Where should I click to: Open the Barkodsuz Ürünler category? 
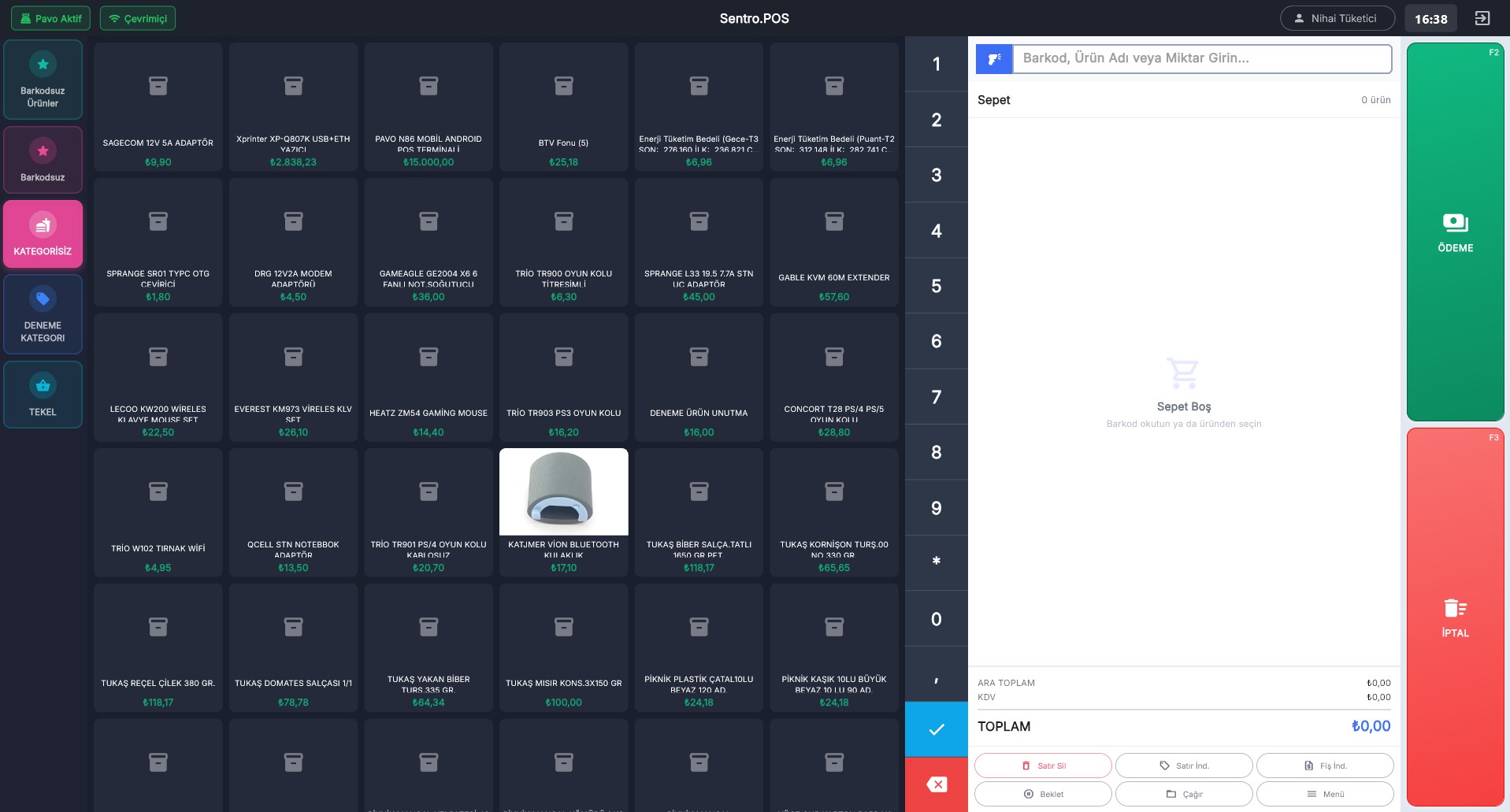point(43,80)
